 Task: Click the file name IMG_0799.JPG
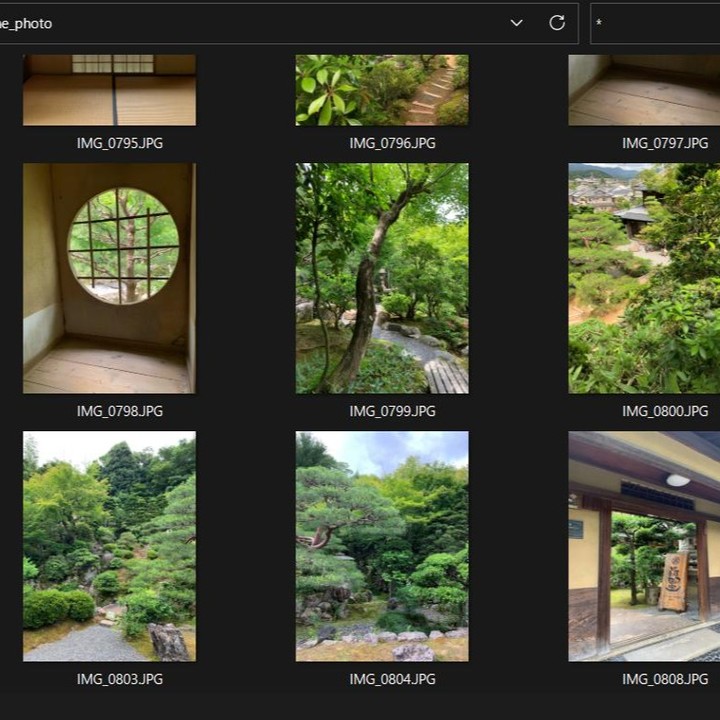[x=393, y=411]
